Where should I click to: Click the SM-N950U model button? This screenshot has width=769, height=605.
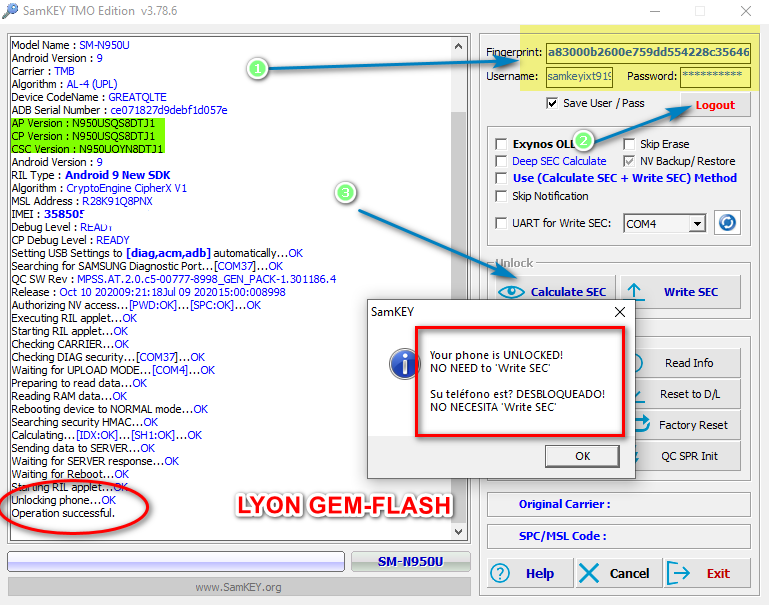coord(410,562)
